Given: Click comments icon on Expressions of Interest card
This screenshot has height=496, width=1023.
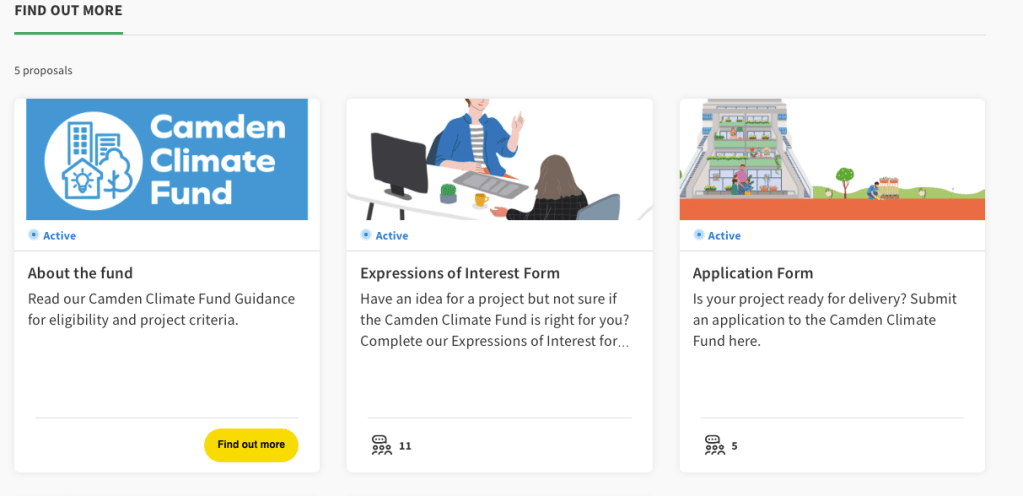Looking at the screenshot, I should 381,445.
